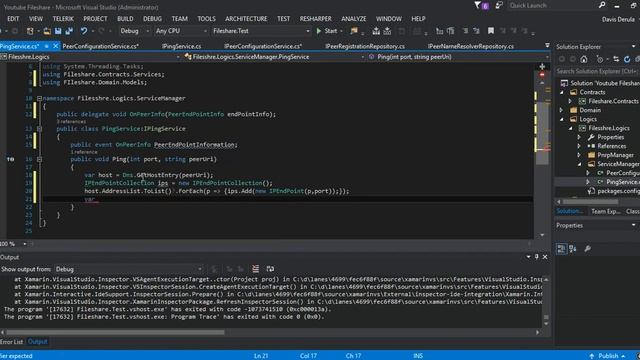Switch to PeerConfigurationService.cs tab
Screen dimensions: 640x360
[x=100, y=46]
